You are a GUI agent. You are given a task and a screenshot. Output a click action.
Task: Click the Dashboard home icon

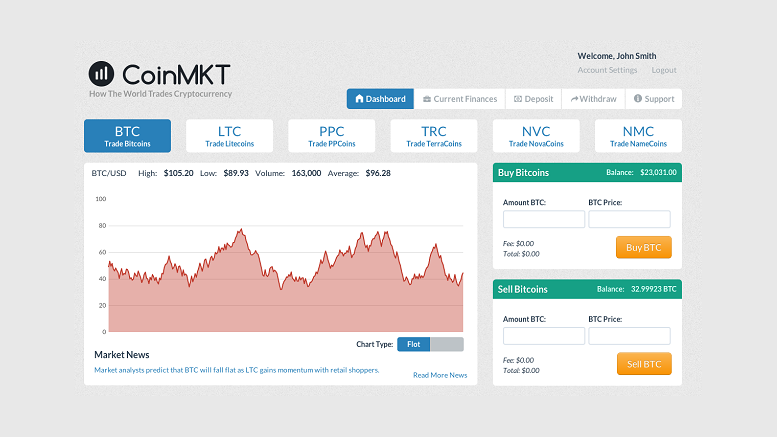(x=359, y=99)
